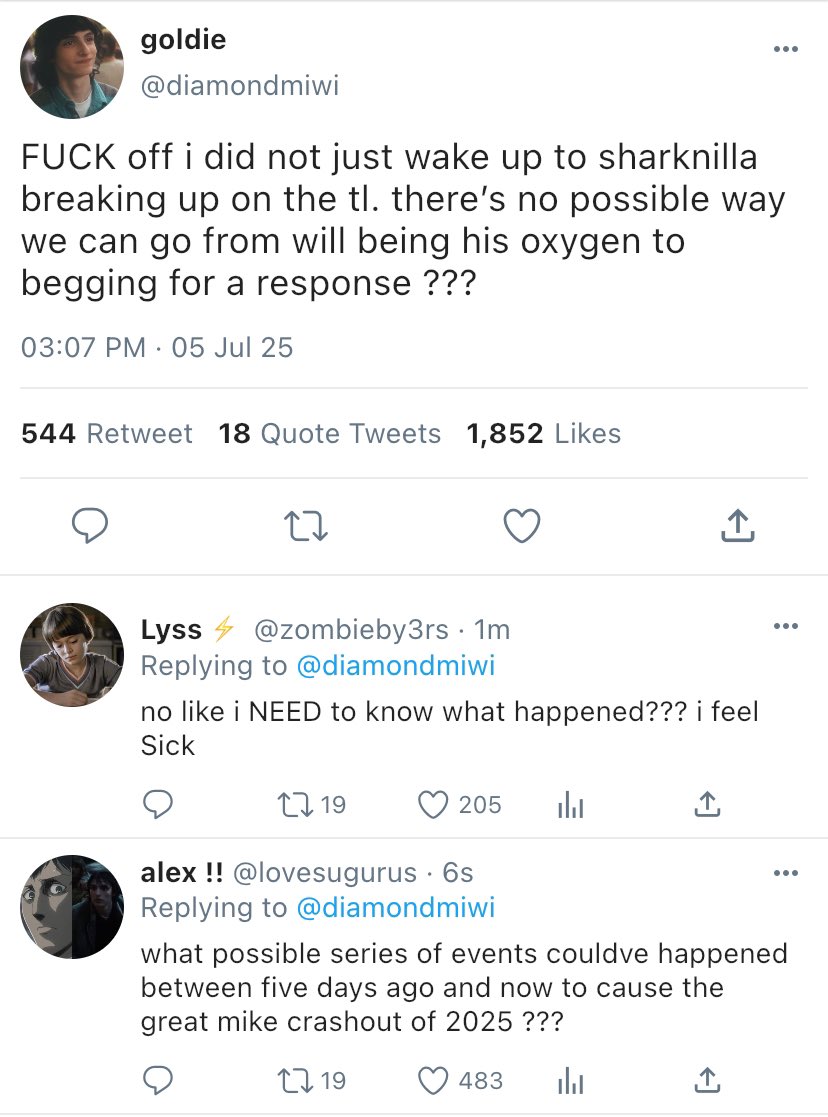Share goldie's main tweet
Screen dimensions: 828x1117
point(736,526)
